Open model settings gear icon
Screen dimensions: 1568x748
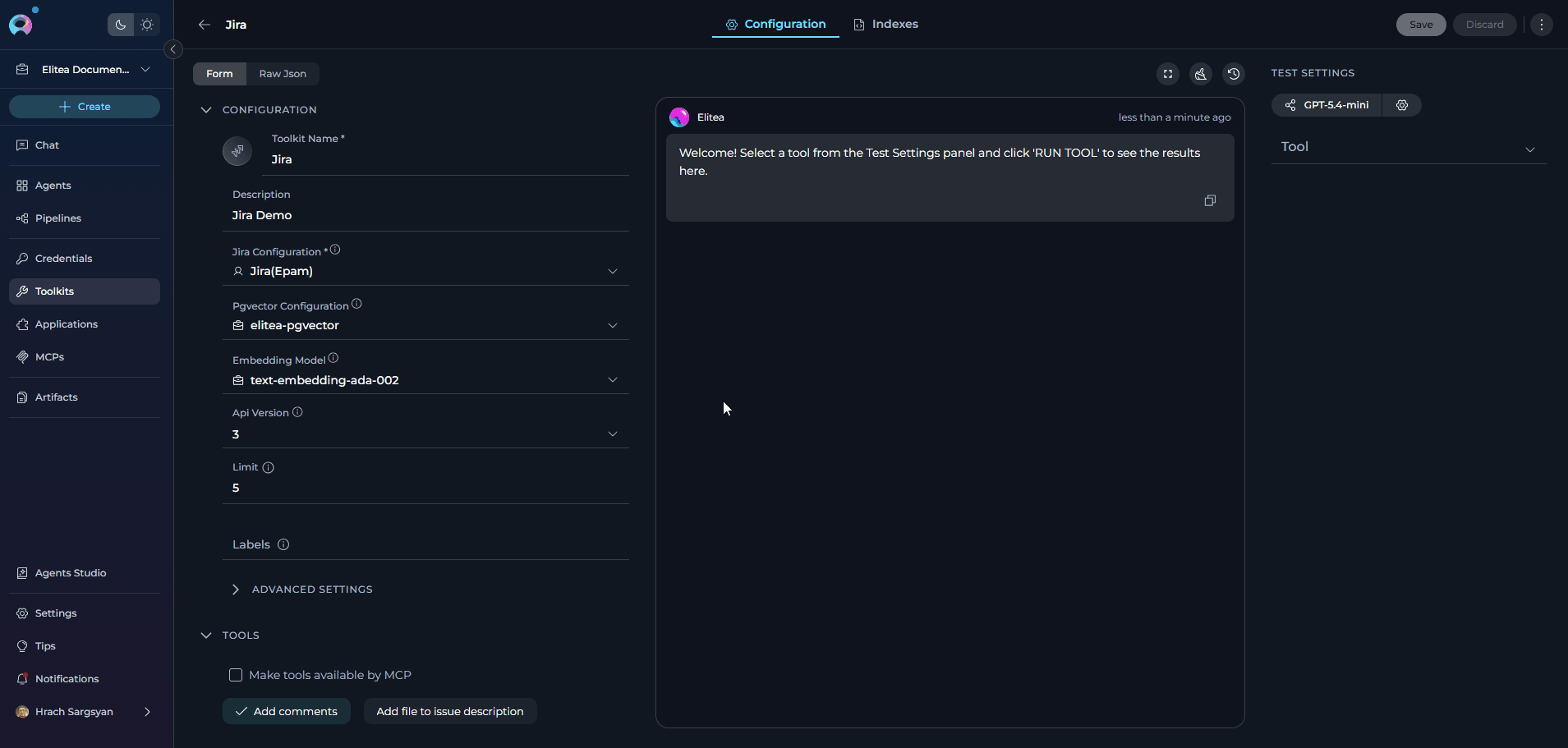[x=1402, y=105]
